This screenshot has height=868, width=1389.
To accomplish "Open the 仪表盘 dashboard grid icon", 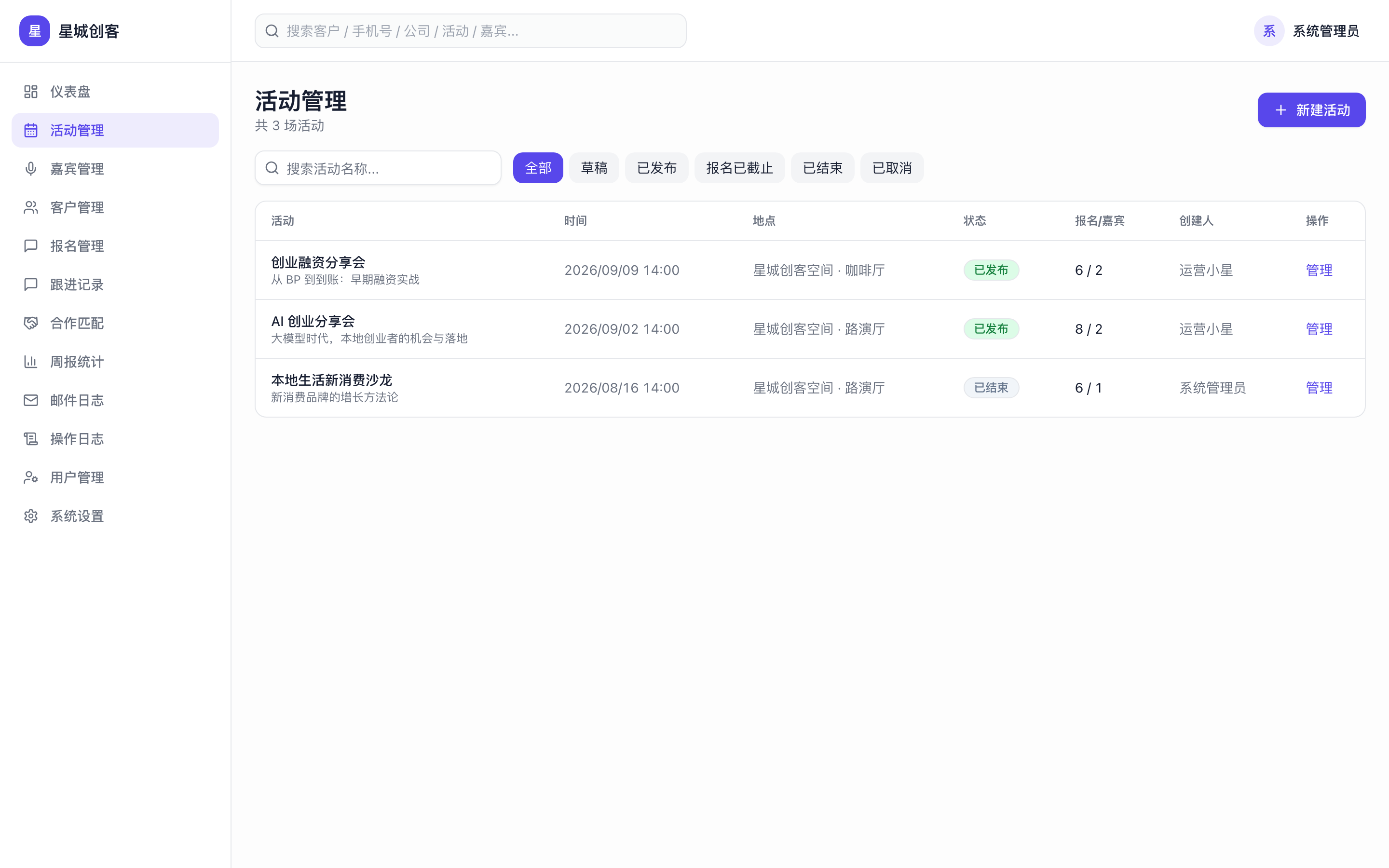I will (31, 92).
